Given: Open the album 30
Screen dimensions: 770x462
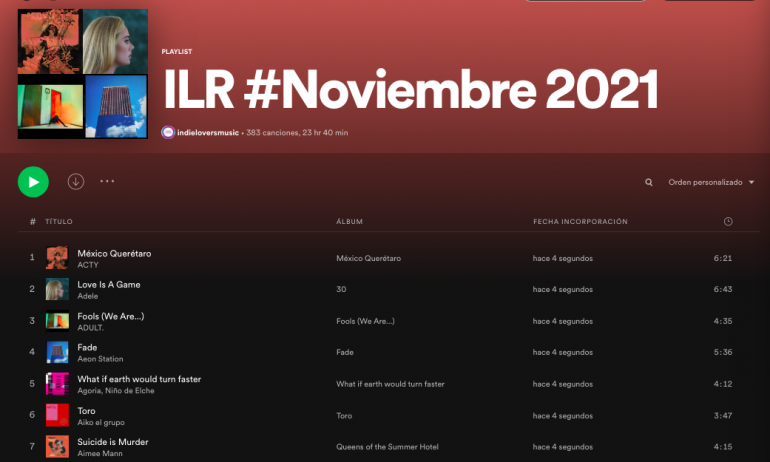Looking at the screenshot, I should pyautogui.click(x=341, y=289).
